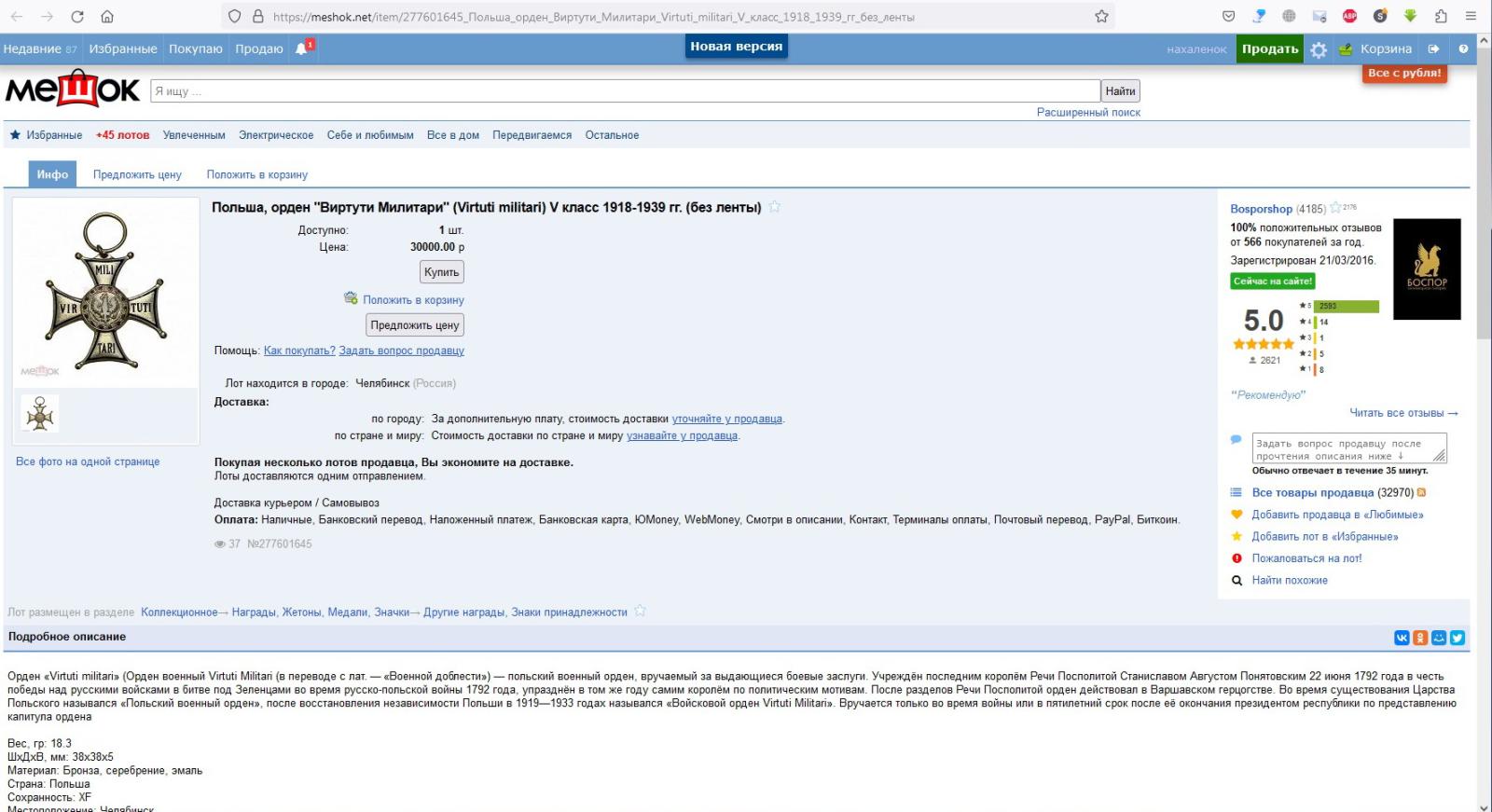Screen dimensions: 1492x812
Task: Click the seller RSS feed icon
Action: point(1421,493)
